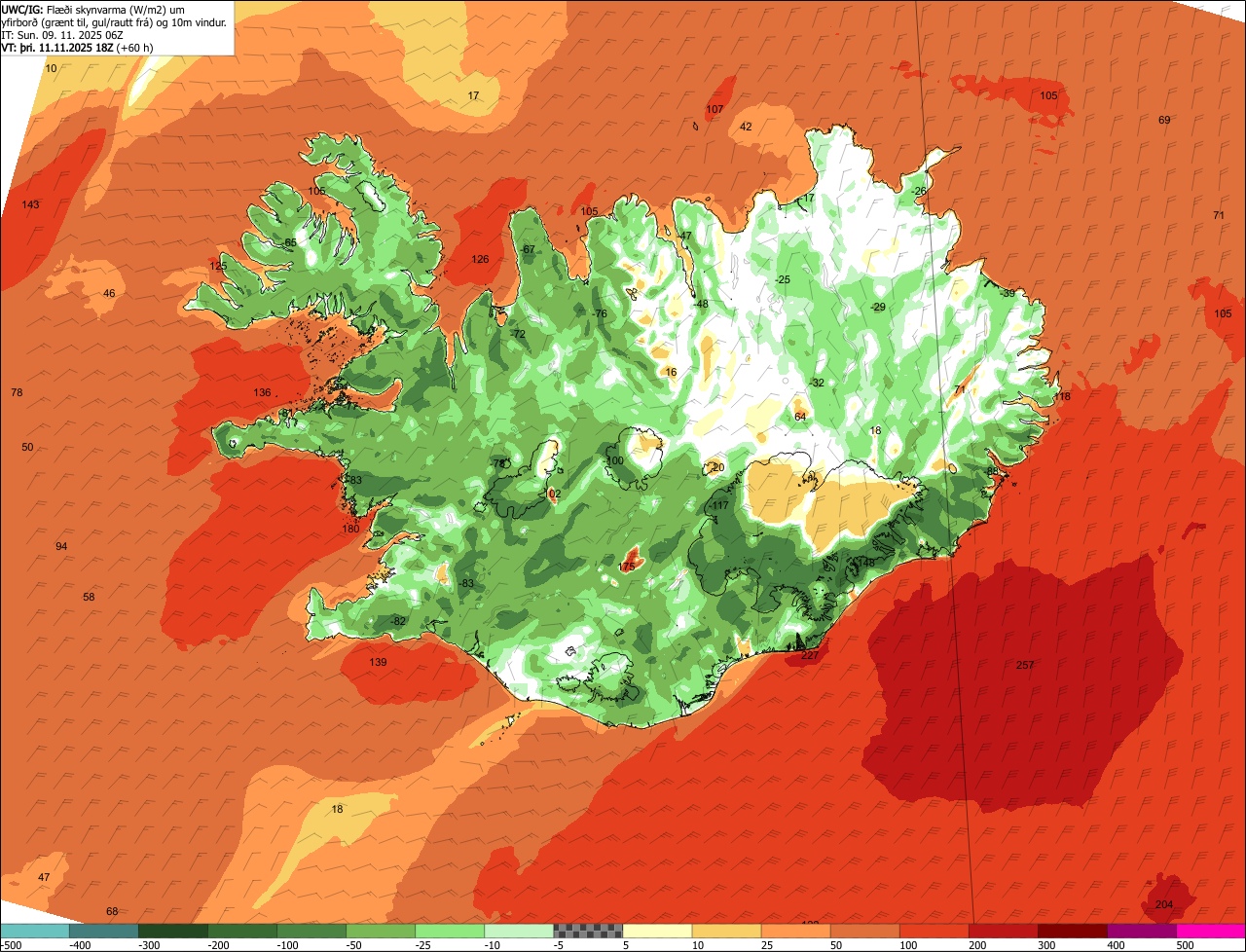Click the map value '227' on the south coast
Screen dimensions: 1246x952
810,655
